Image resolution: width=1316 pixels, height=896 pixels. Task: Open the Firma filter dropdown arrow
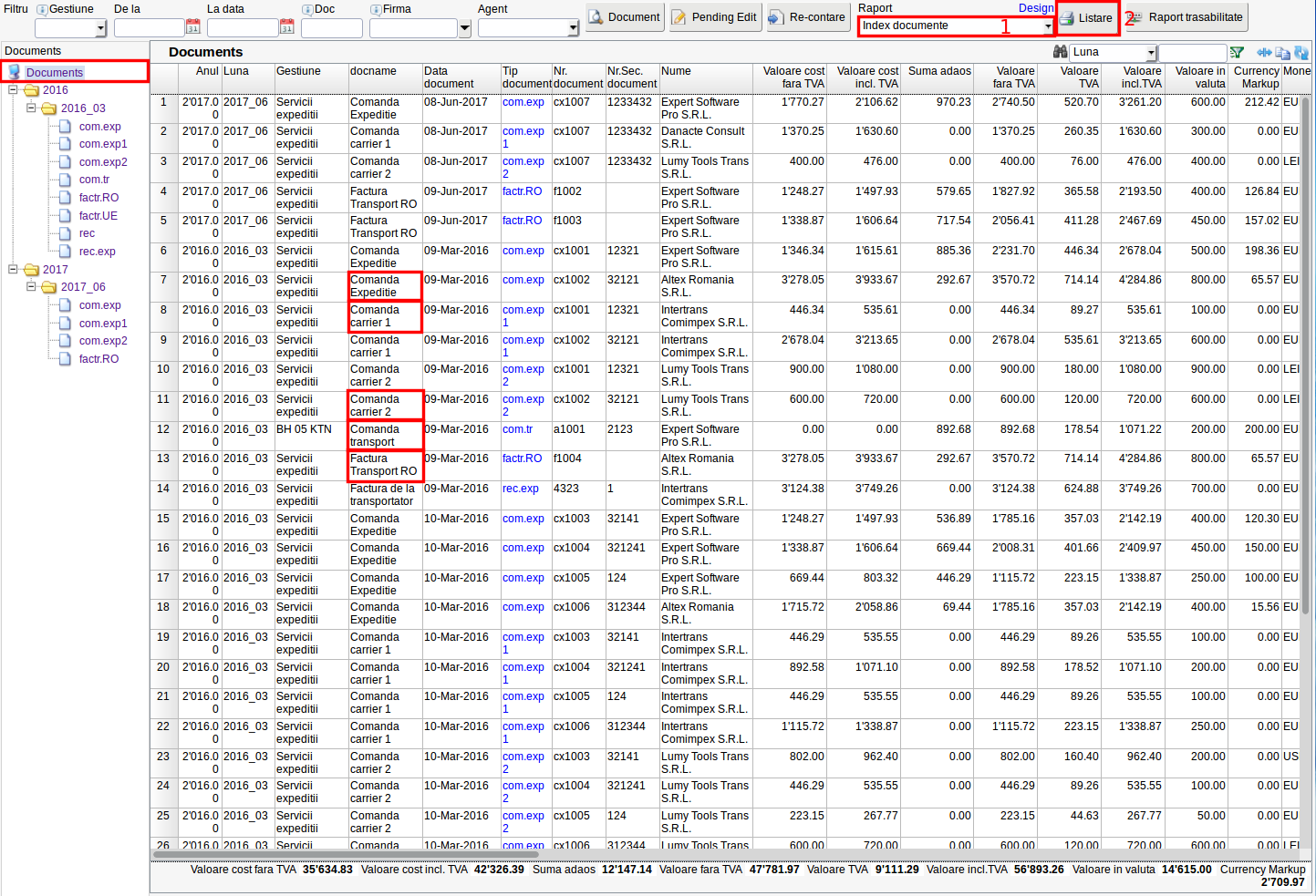[465, 28]
